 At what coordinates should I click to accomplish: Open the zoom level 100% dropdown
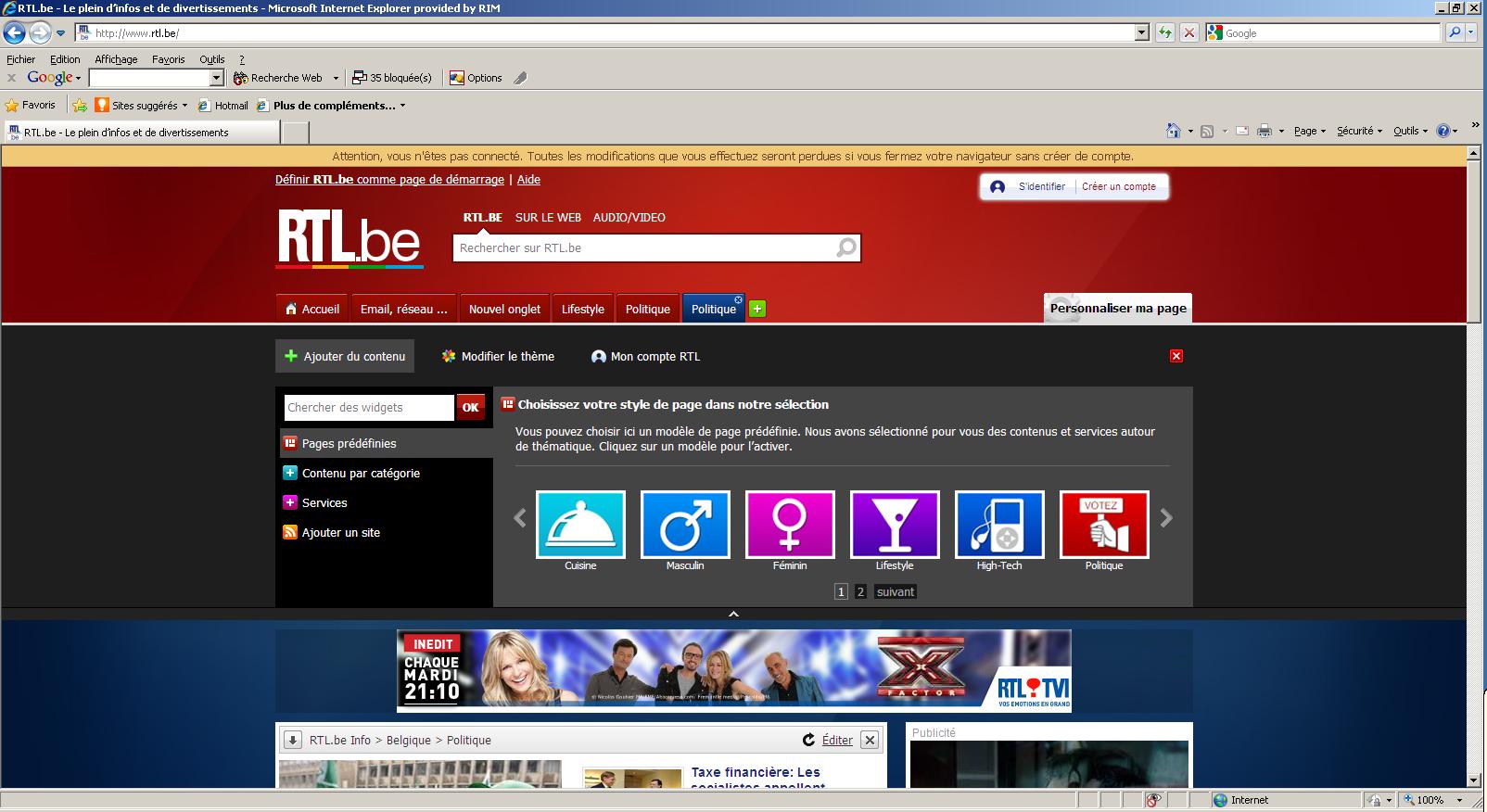click(x=1459, y=800)
